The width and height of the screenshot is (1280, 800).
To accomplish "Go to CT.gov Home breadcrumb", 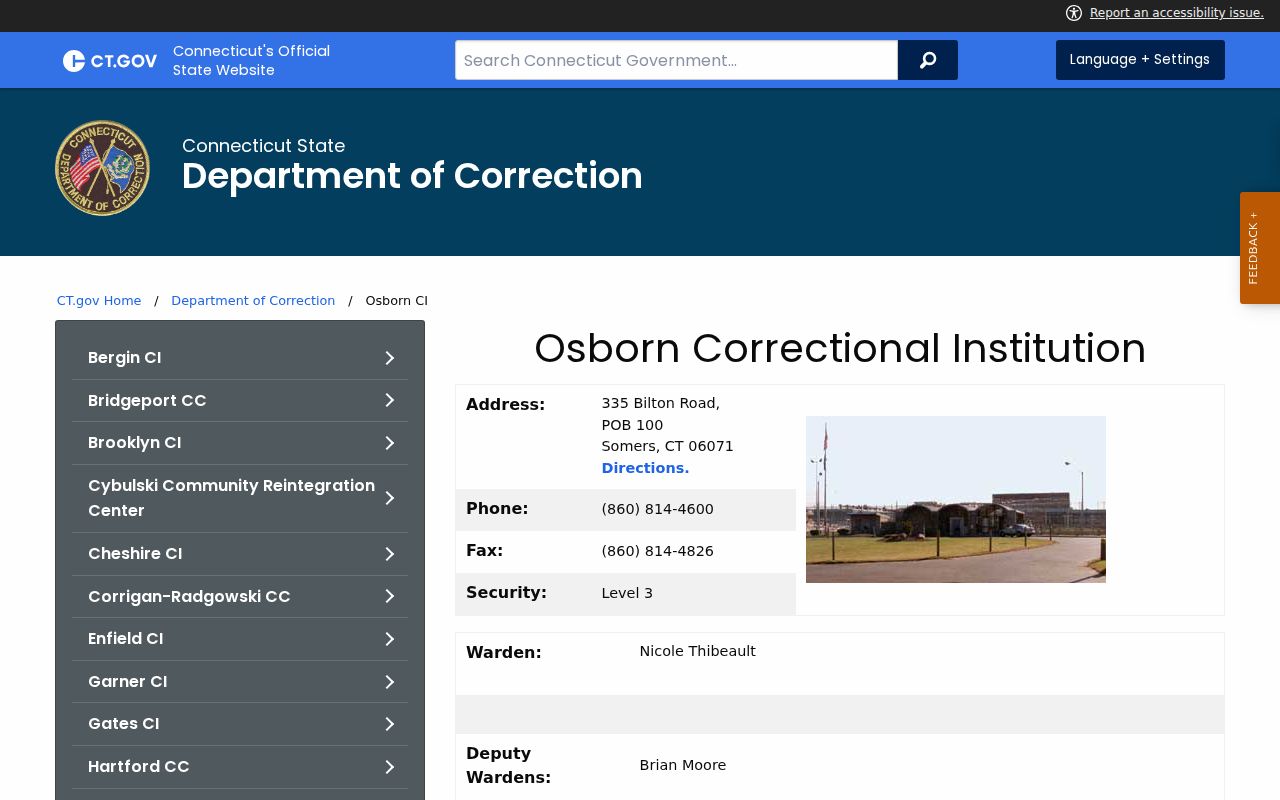I will tap(99, 301).
